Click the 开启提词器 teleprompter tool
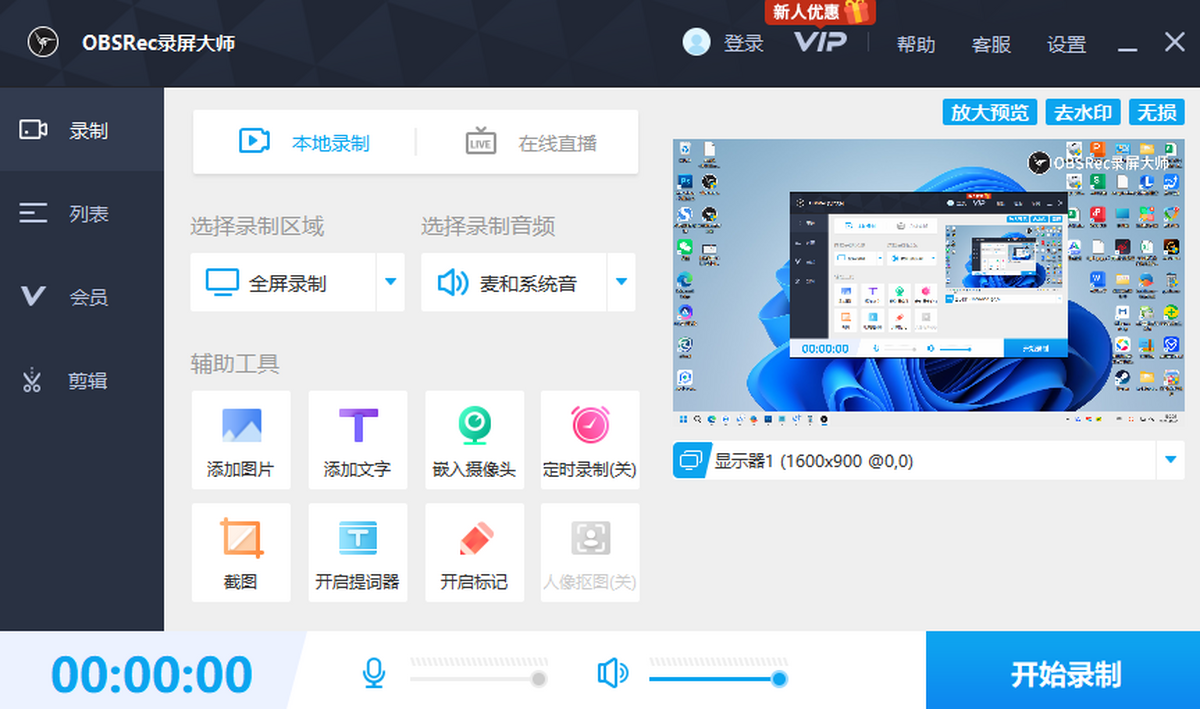Viewport: 1200px width, 709px height. [357, 553]
